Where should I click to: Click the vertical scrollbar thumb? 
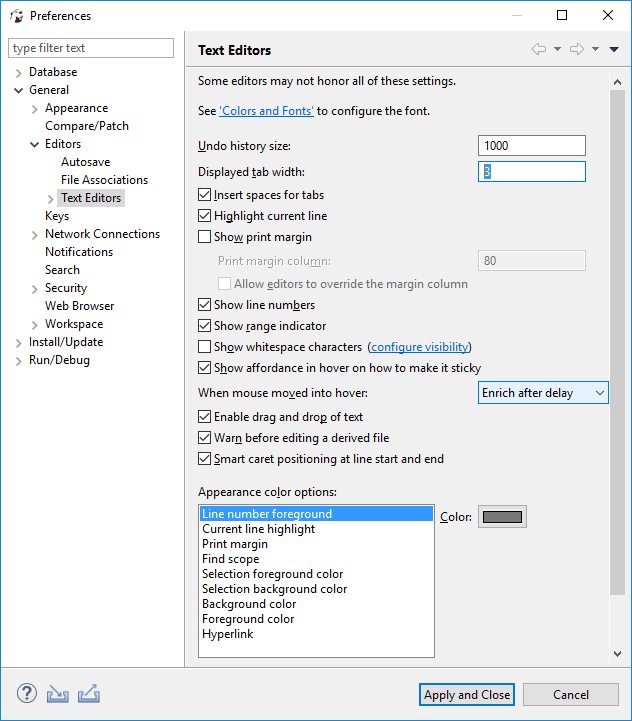click(617, 343)
